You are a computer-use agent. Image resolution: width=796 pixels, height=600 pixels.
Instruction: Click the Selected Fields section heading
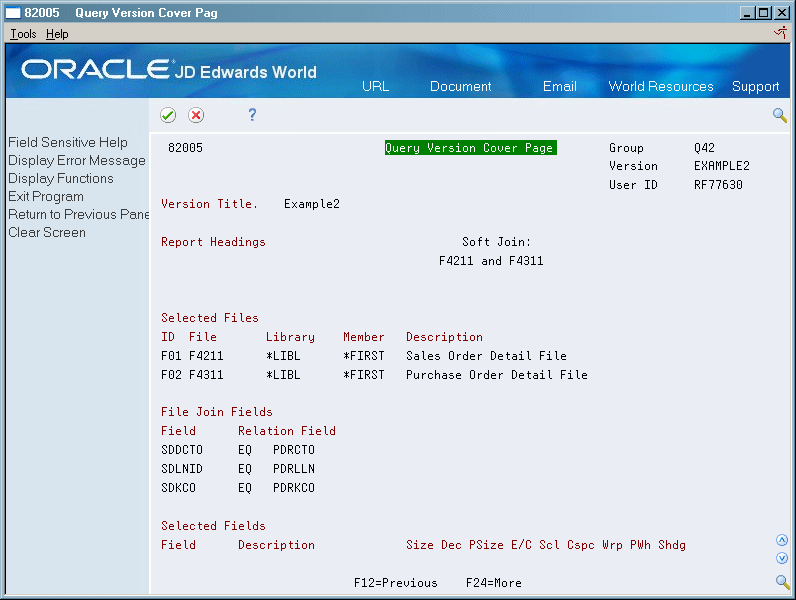tap(213, 526)
